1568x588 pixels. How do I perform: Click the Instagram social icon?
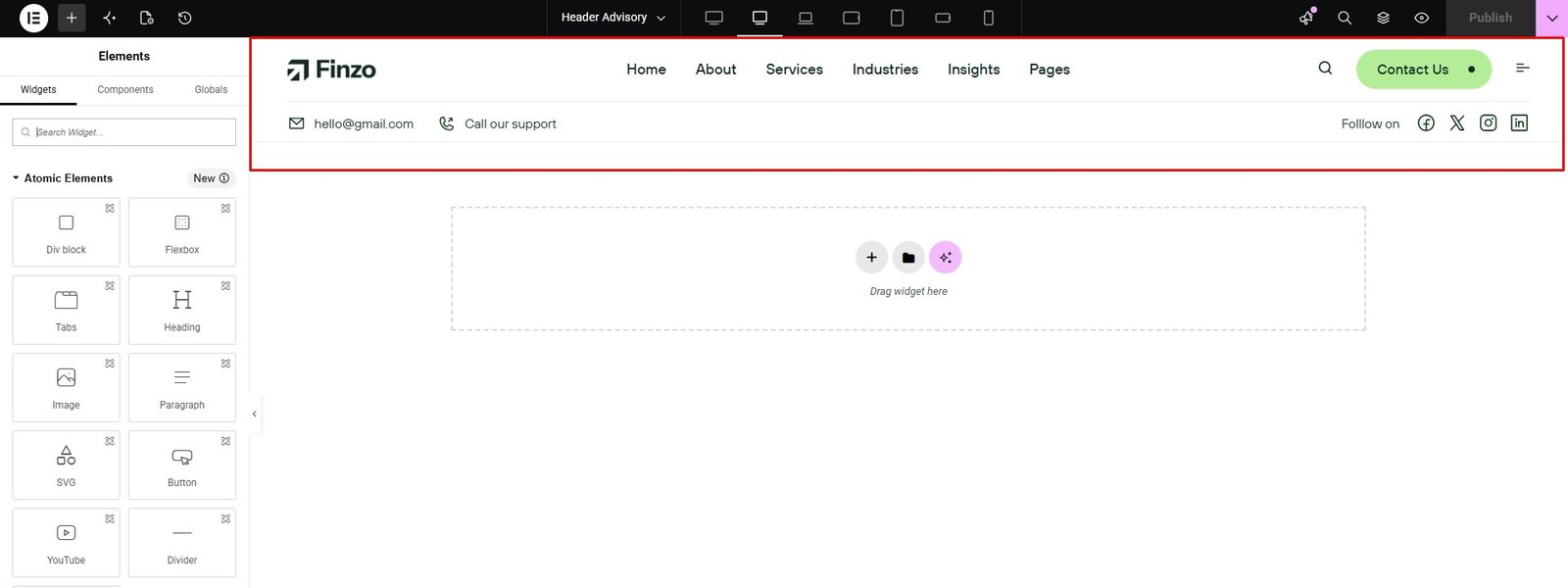point(1488,122)
